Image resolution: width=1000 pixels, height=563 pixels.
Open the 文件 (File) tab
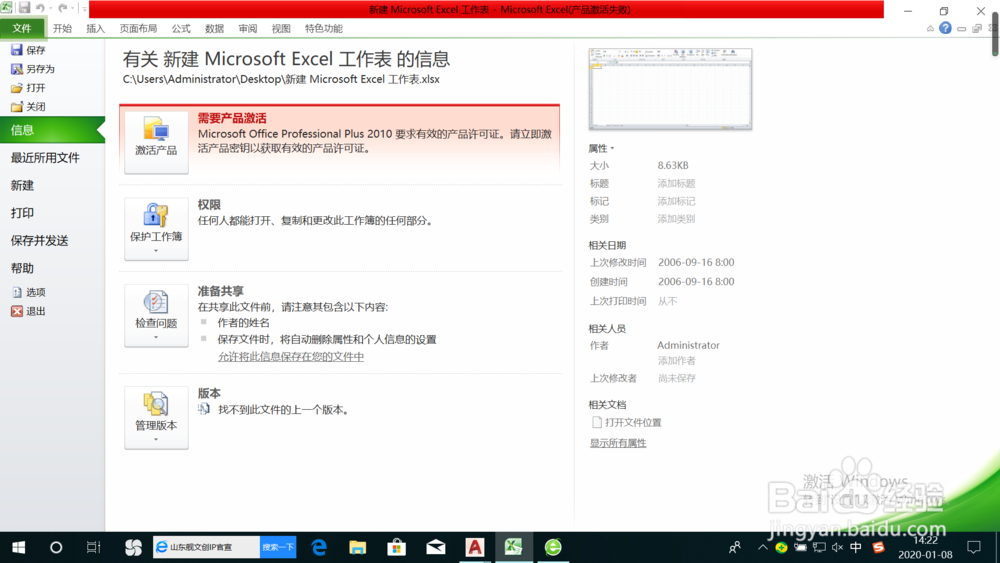[x=22, y=28]
